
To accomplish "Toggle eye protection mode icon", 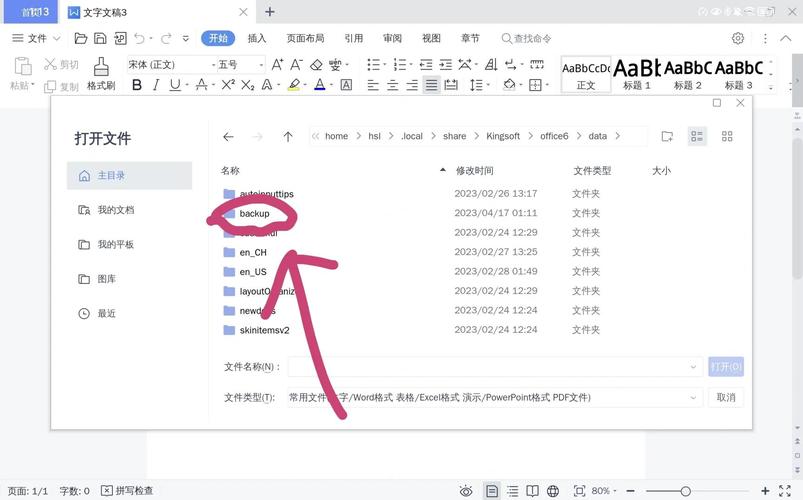I will 466,491.
